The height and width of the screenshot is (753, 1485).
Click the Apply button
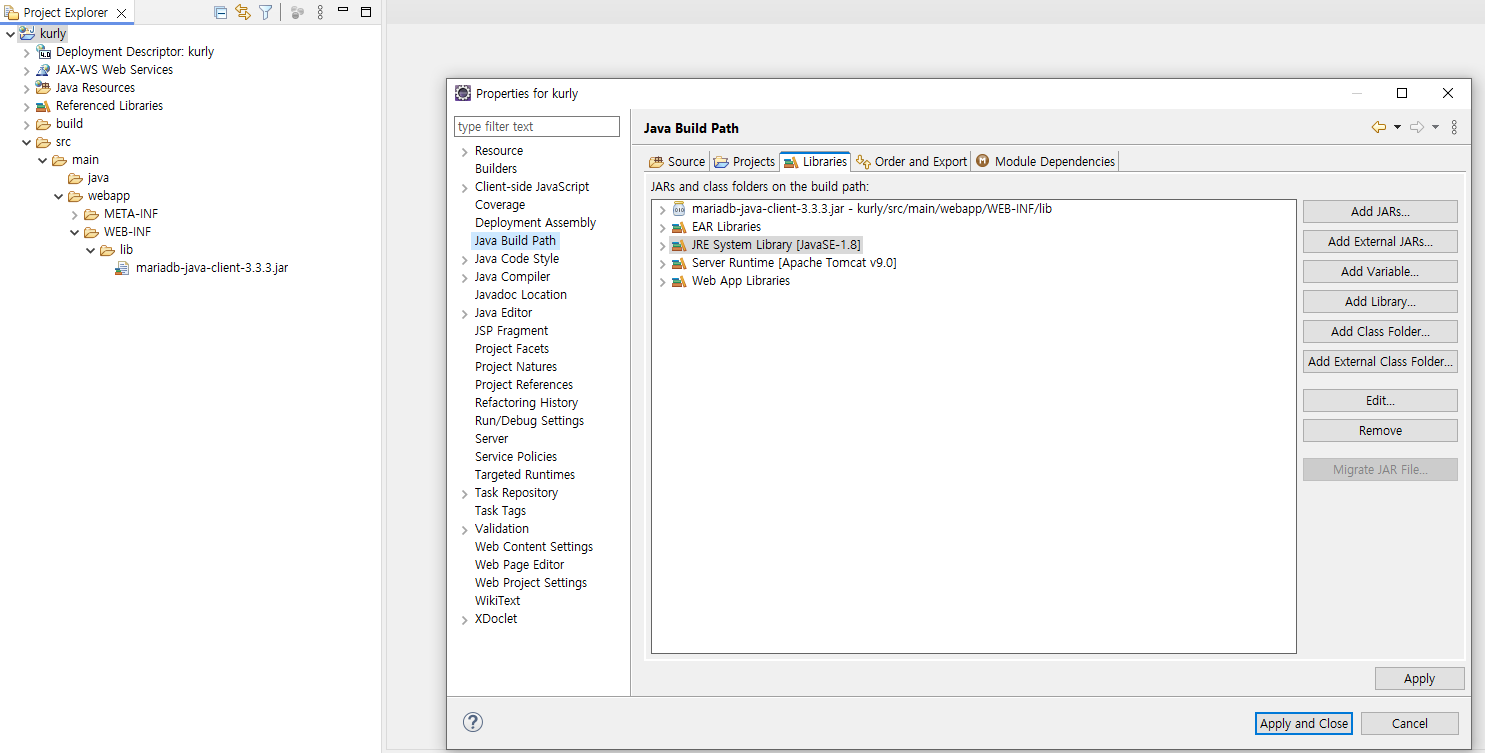point(1419,678)
